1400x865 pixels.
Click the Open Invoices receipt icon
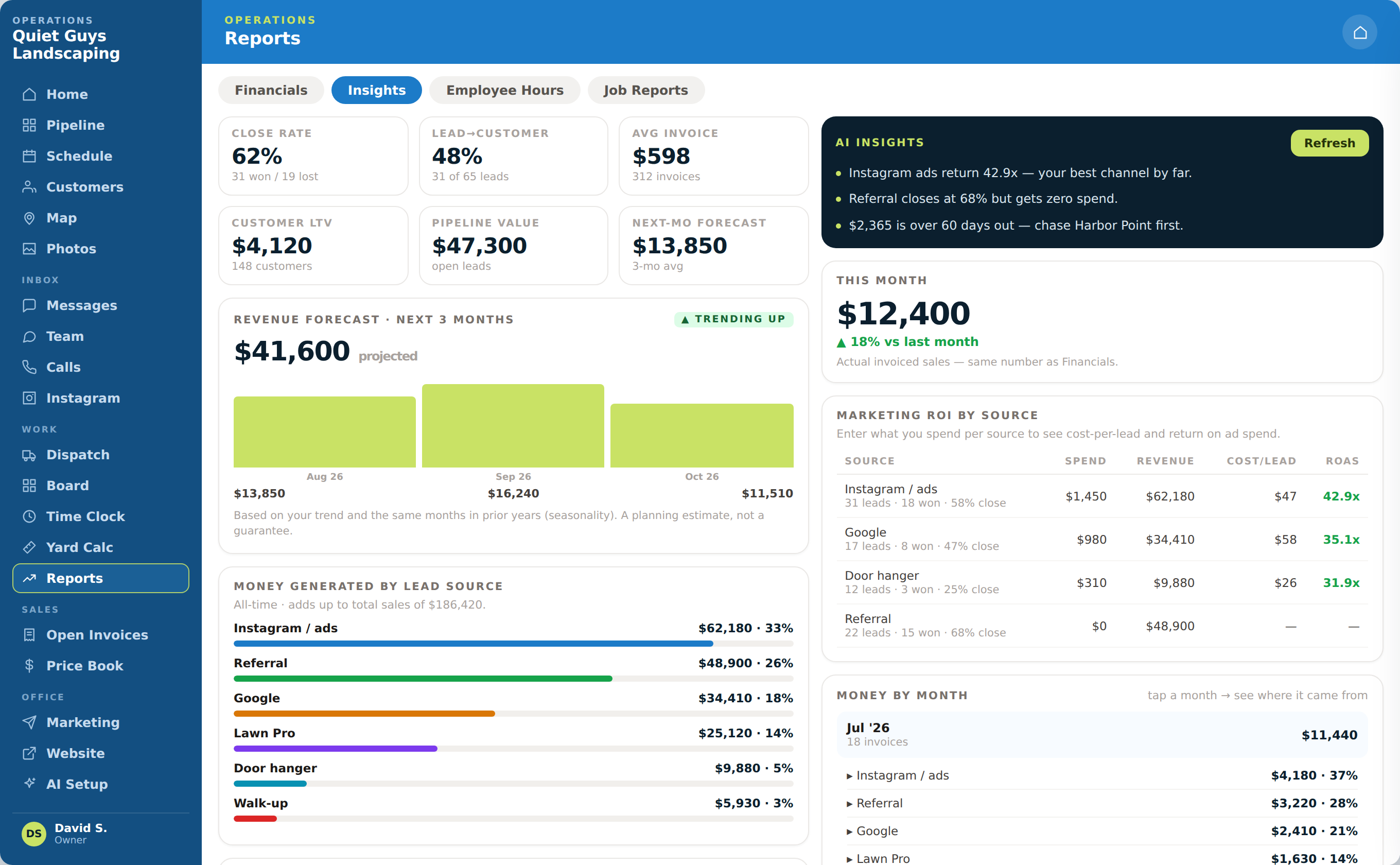point(29,635)
